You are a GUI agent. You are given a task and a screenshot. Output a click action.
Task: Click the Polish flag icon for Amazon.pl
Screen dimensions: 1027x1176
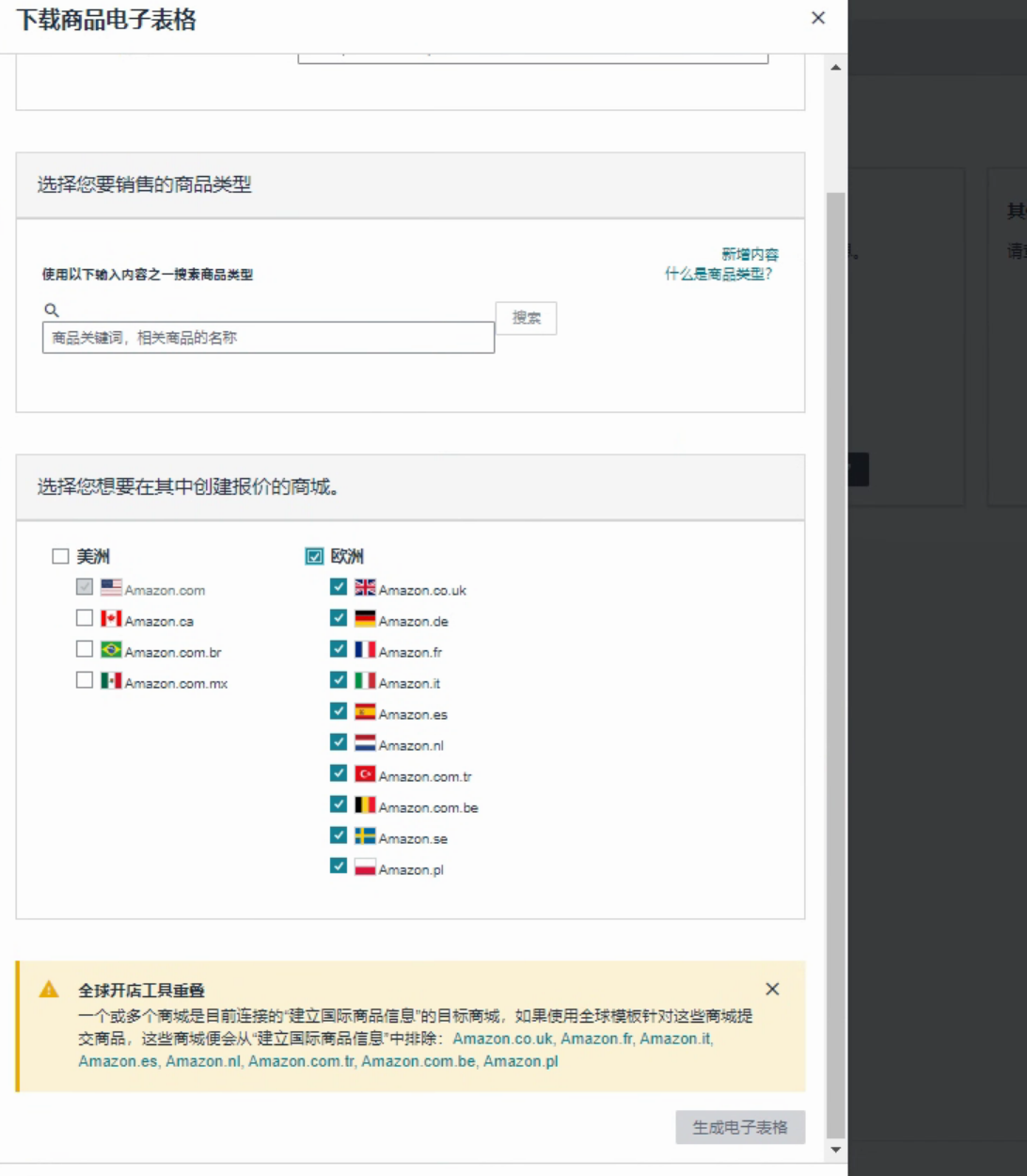tap(365, 866)
